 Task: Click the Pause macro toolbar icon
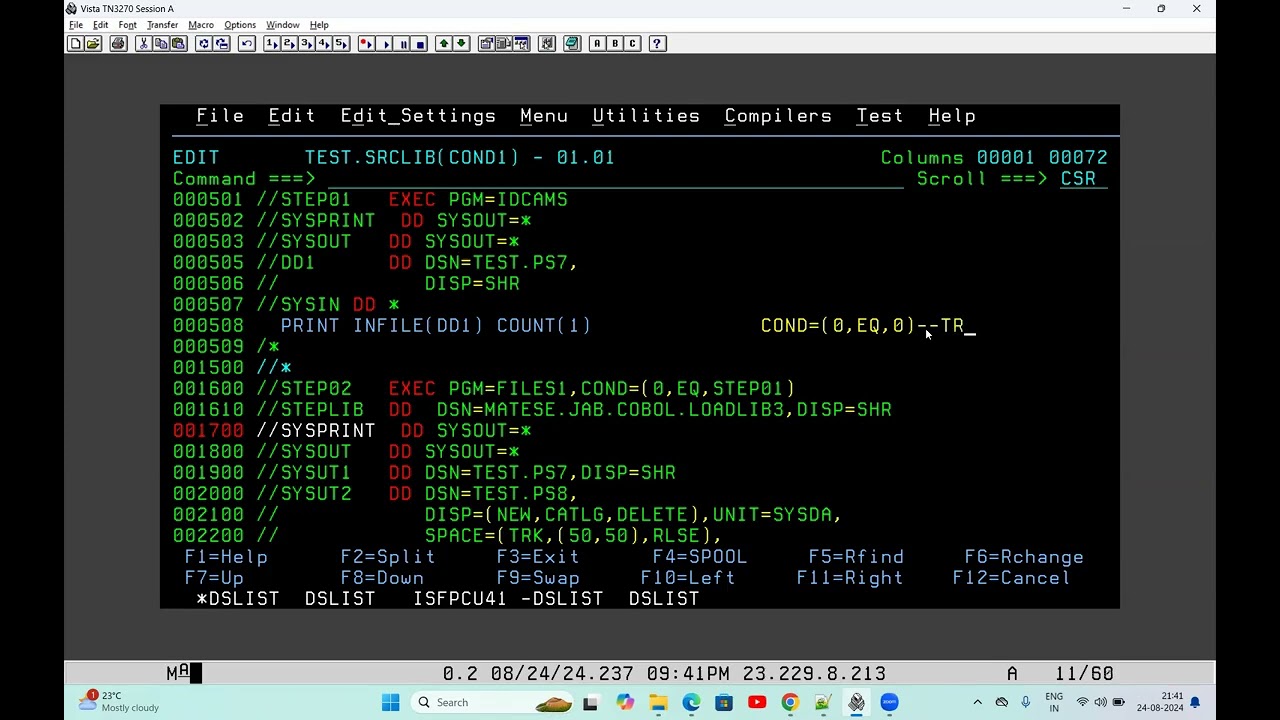(x=403, y=43)
